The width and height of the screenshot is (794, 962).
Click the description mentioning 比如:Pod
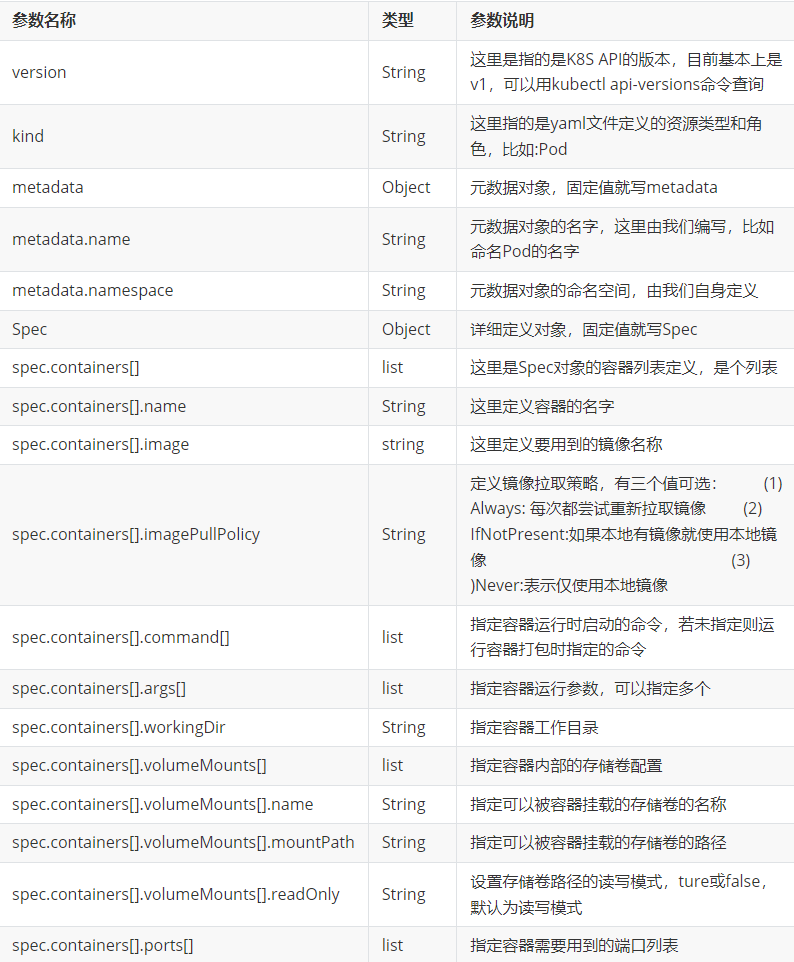click(616, 136)
